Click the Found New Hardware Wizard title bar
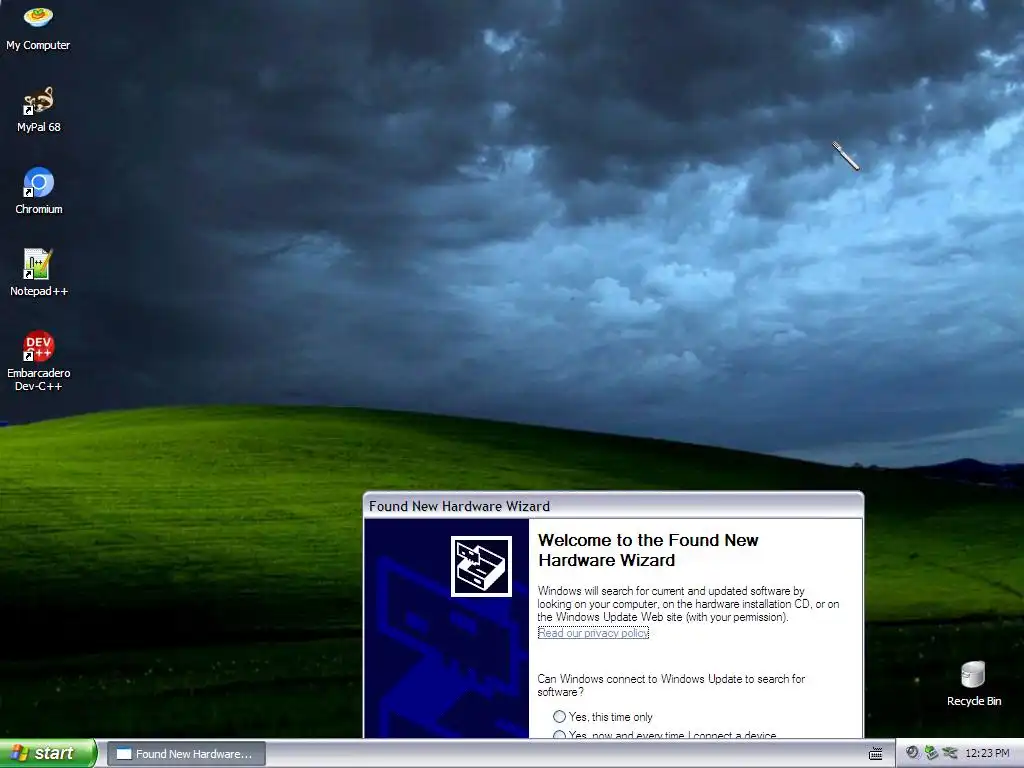This screenshot has height=768, width=1024. coord(613,505)
